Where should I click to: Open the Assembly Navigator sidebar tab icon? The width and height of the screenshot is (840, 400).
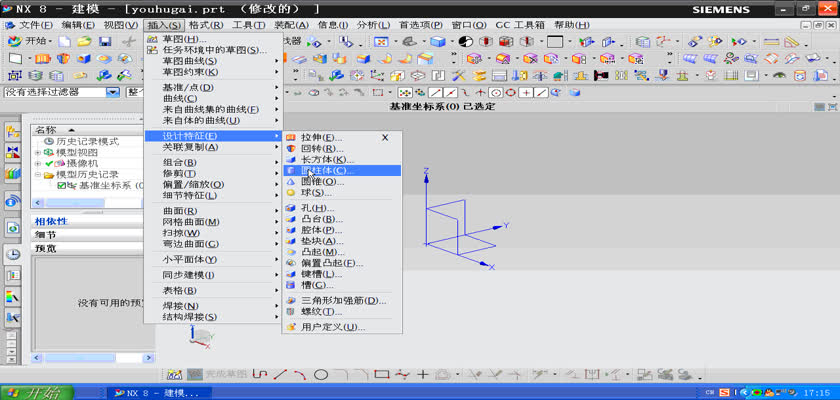[13, 132]
